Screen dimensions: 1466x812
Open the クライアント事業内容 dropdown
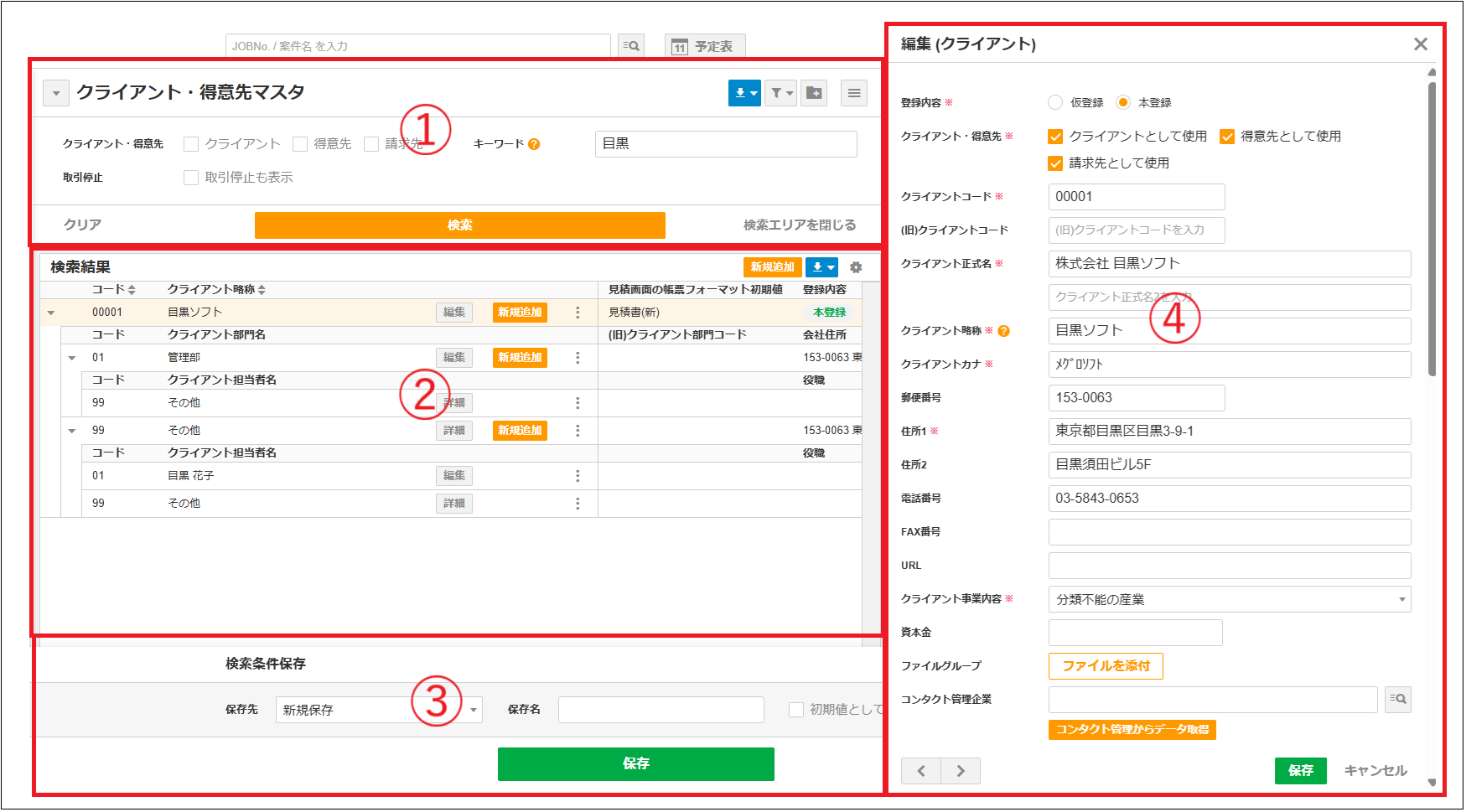pos(1229,599)
